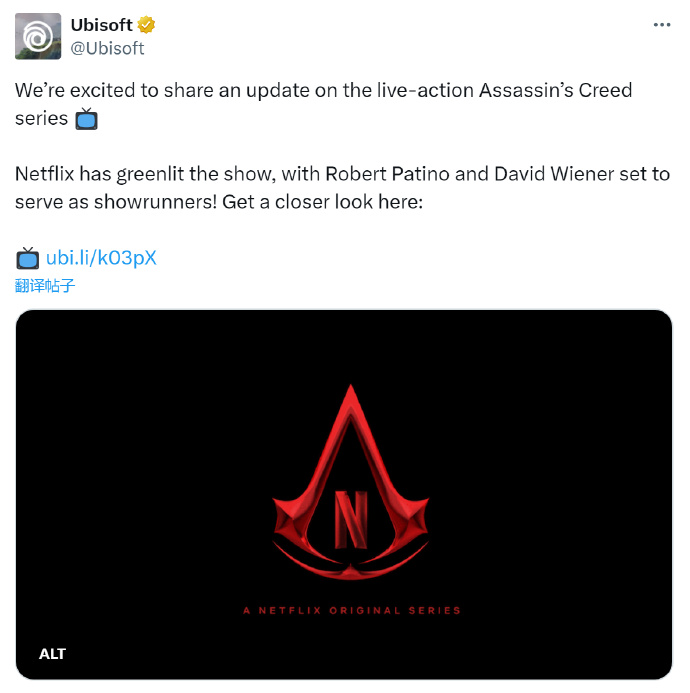The height and width of the screenshot is (693, 690).
Task: Select the Ubisoft display name
Action: pos(102,25)
